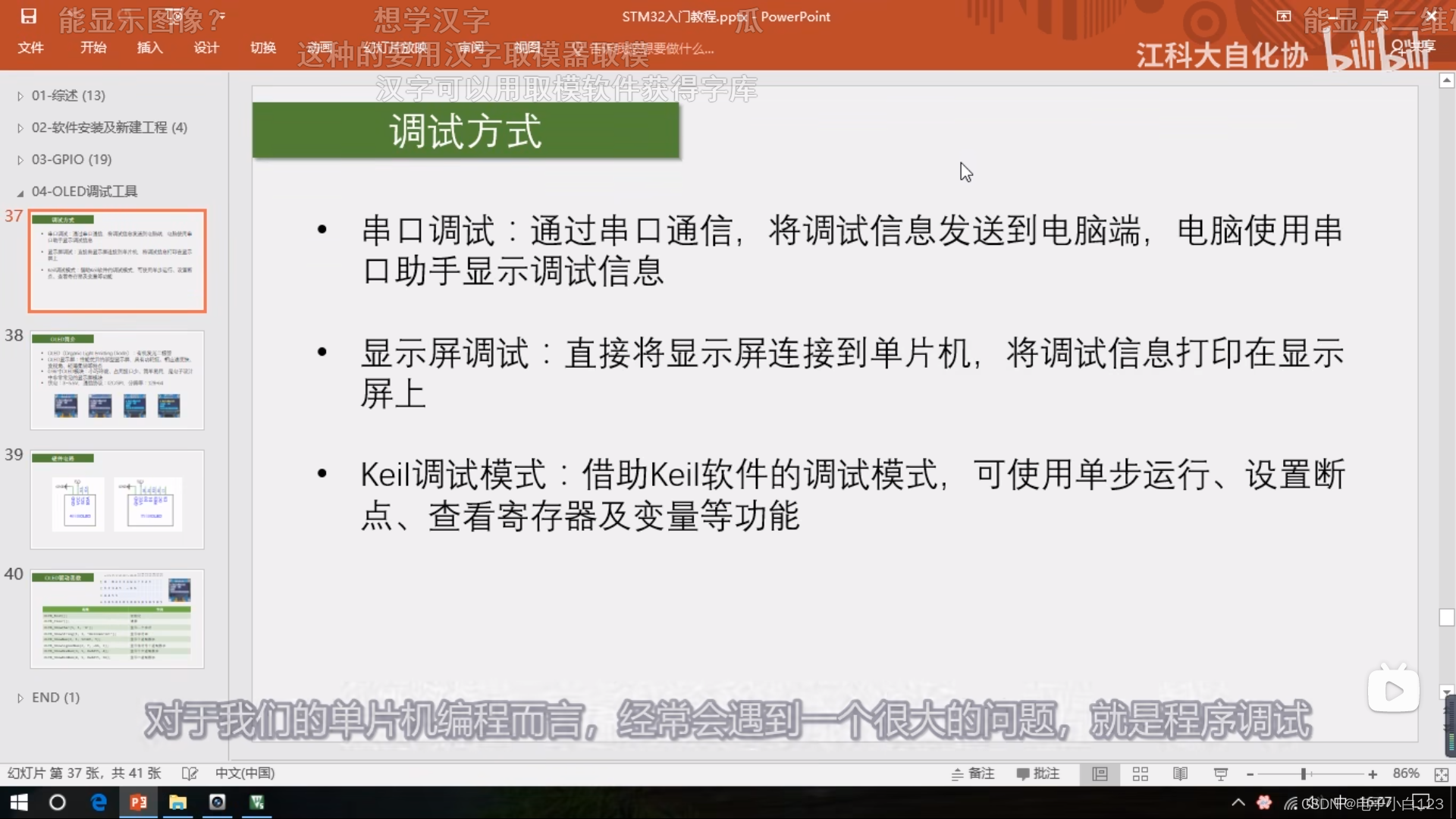Screen dimensions: 1456x819
Task: Open File Explorer on taskbar
Action: tap(177, 802)
